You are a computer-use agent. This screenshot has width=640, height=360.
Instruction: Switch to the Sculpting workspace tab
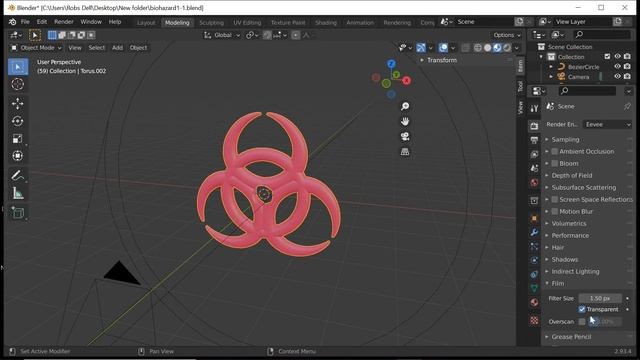[x=211, y=22]
